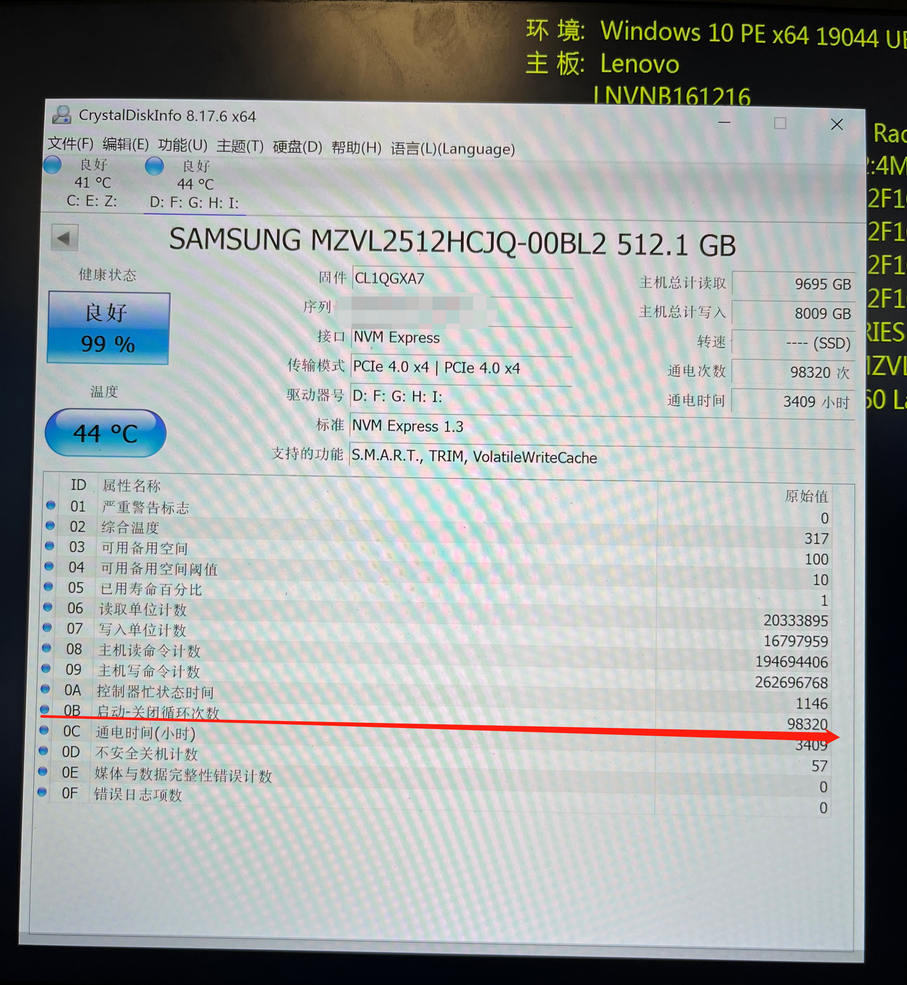Click the power-on count value 98320 次
The image size is (907, 985).
(x=793, y=372)
